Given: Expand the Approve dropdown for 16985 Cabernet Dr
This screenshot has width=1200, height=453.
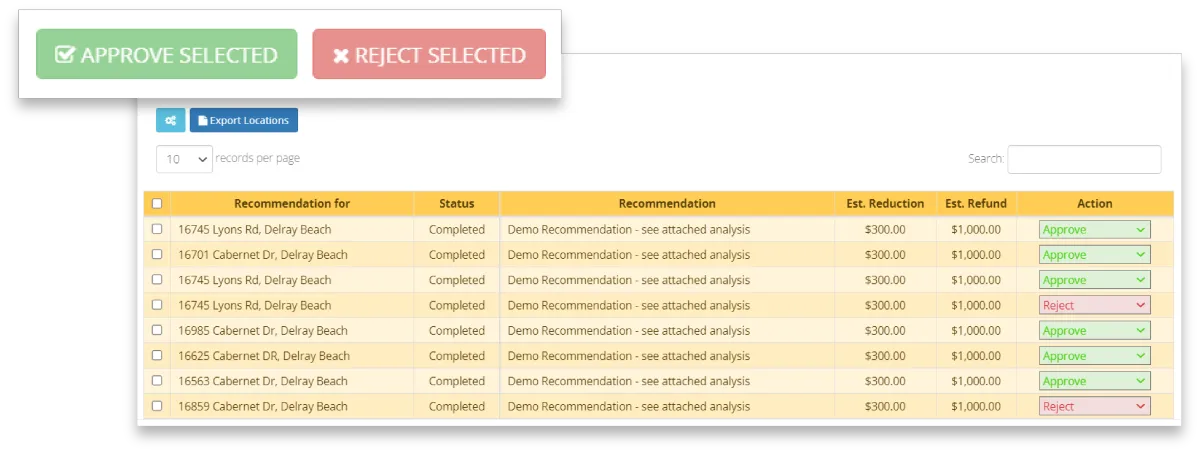Looking at the screenshot, I should coord(1094,331).
